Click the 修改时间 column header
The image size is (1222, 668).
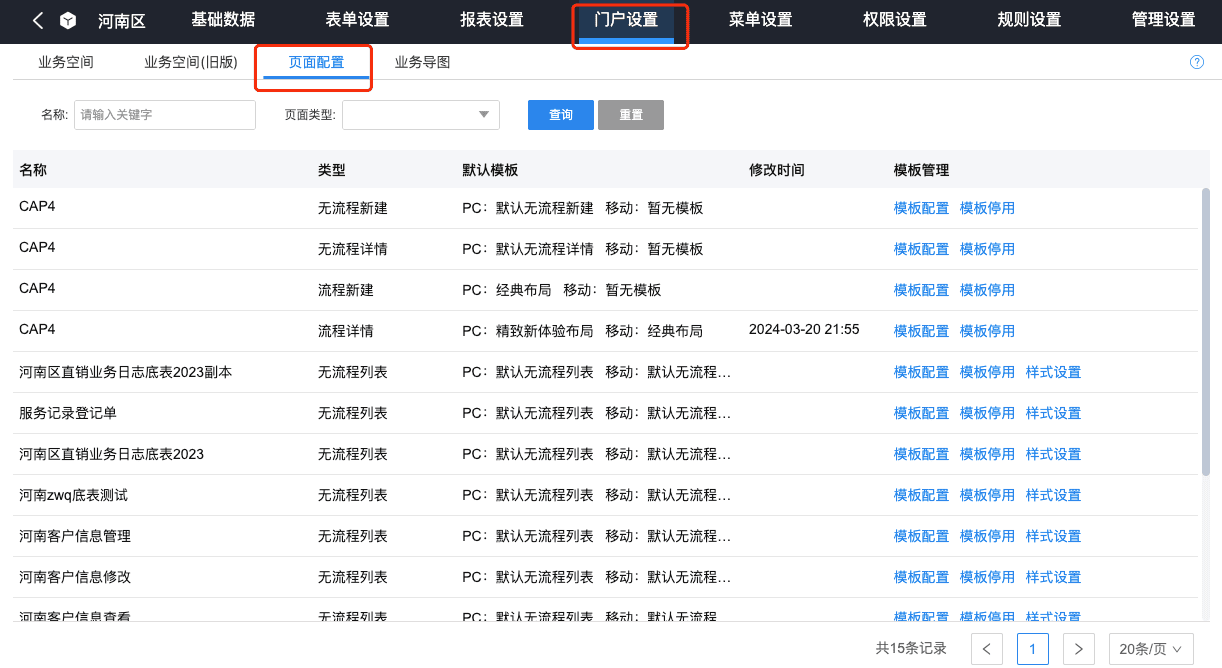[x=776, y=170]
